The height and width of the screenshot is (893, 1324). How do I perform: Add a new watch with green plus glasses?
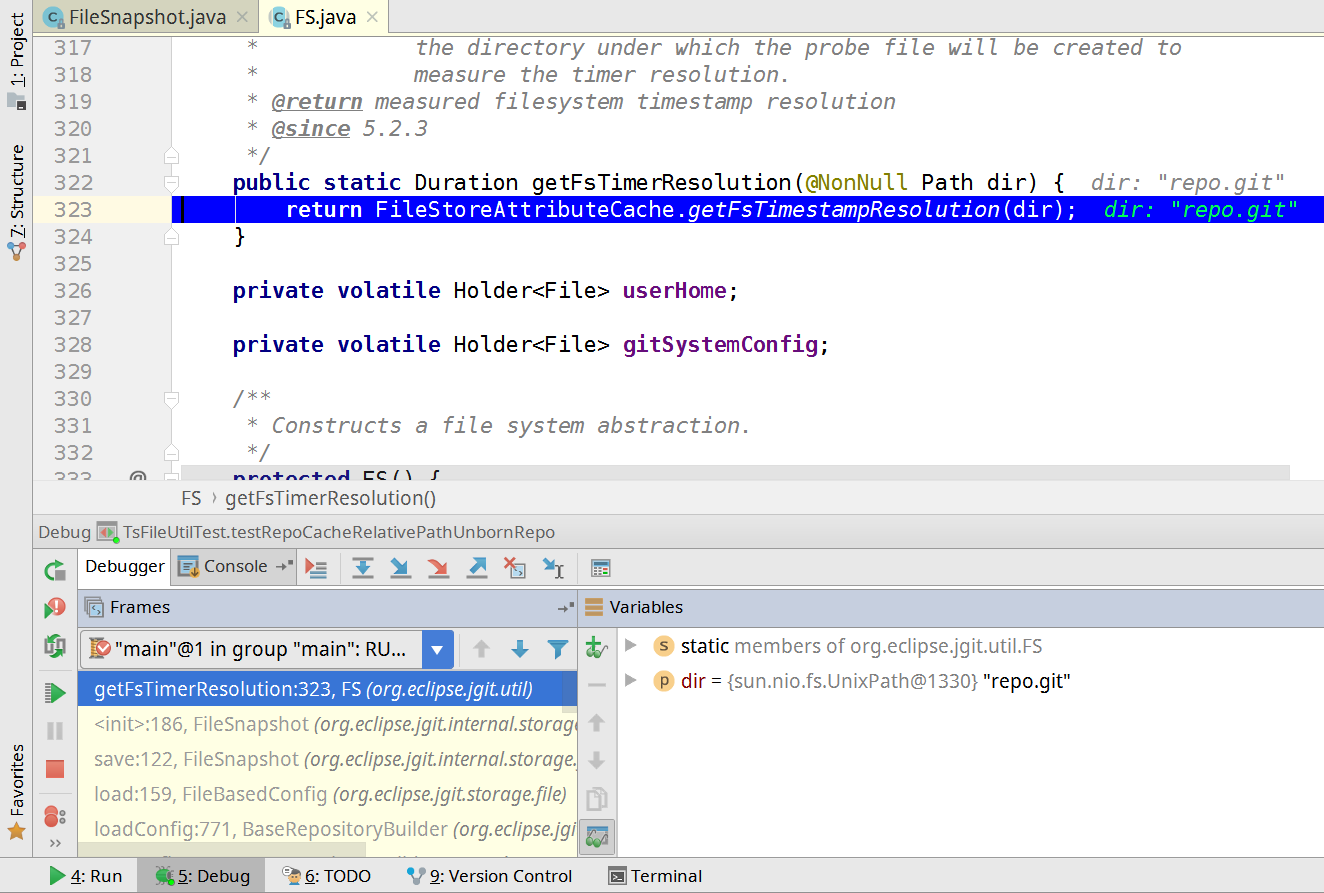[596, 647]
